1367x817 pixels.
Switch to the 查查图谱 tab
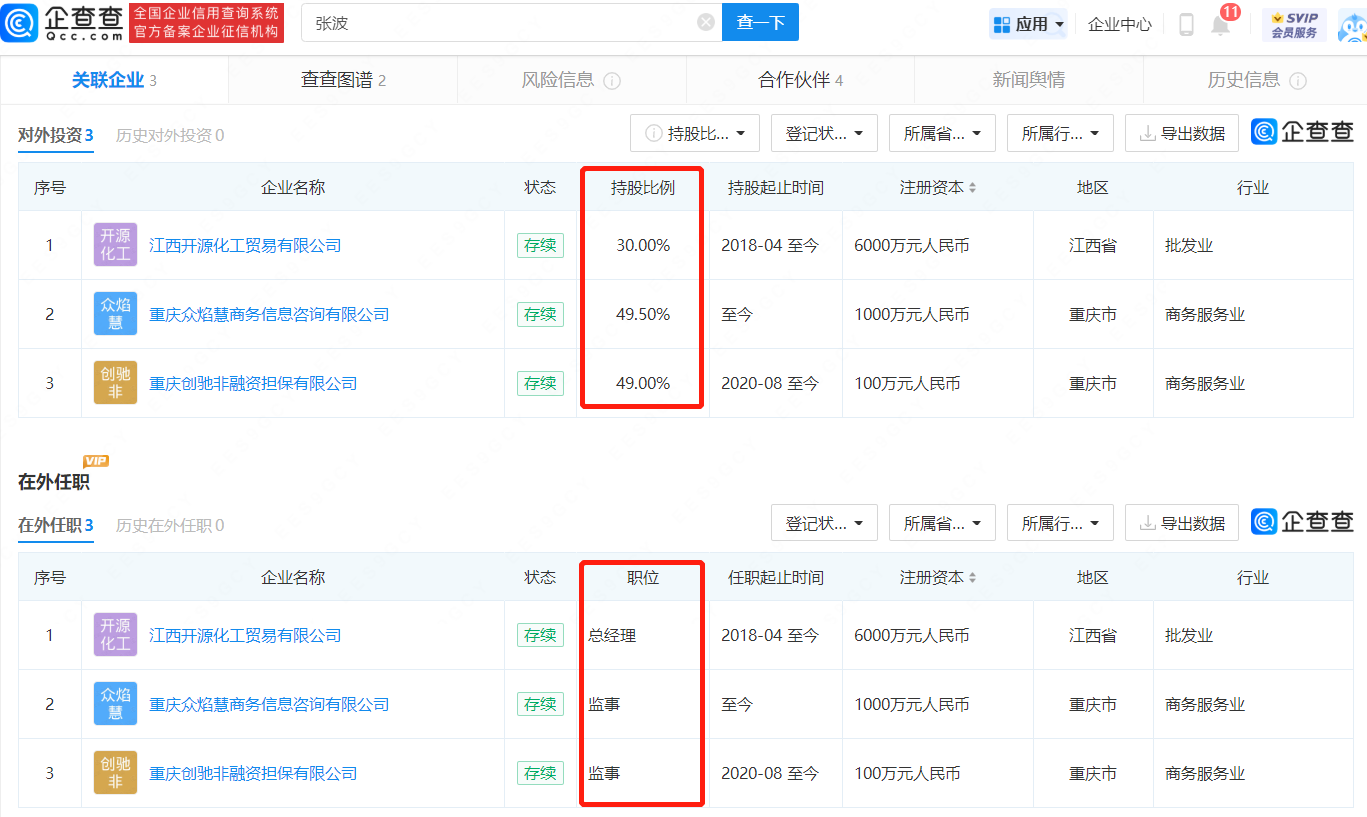pos(343,80)
